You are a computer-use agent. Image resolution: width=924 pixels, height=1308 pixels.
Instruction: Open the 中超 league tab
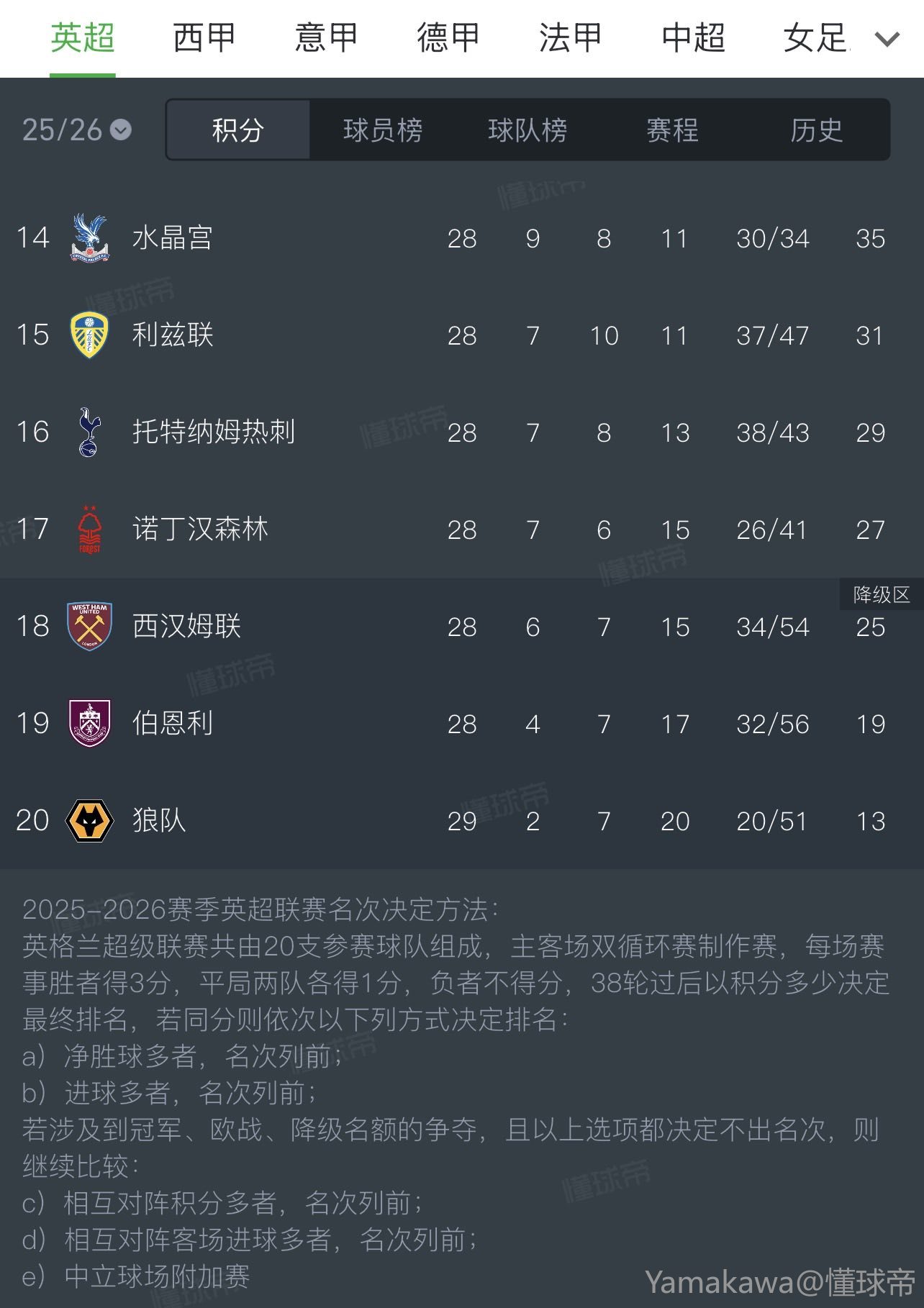pos(693,37)
